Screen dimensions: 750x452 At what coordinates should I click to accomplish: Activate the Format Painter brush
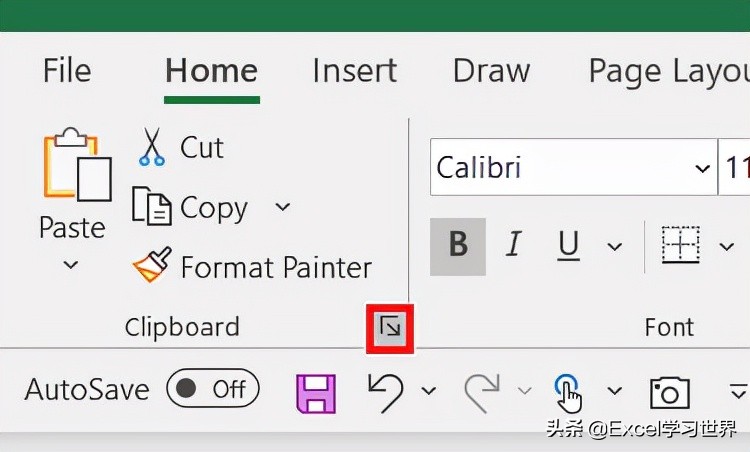click(153, 267)
